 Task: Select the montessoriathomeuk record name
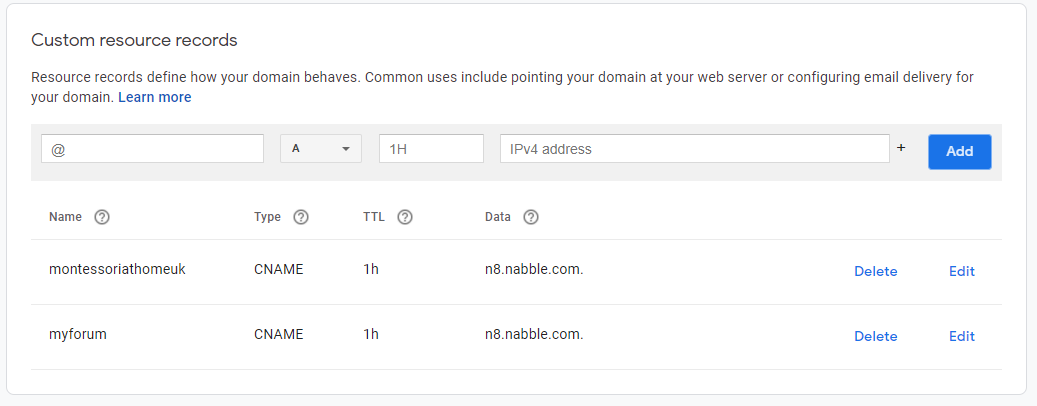click(x=117, y=270)
